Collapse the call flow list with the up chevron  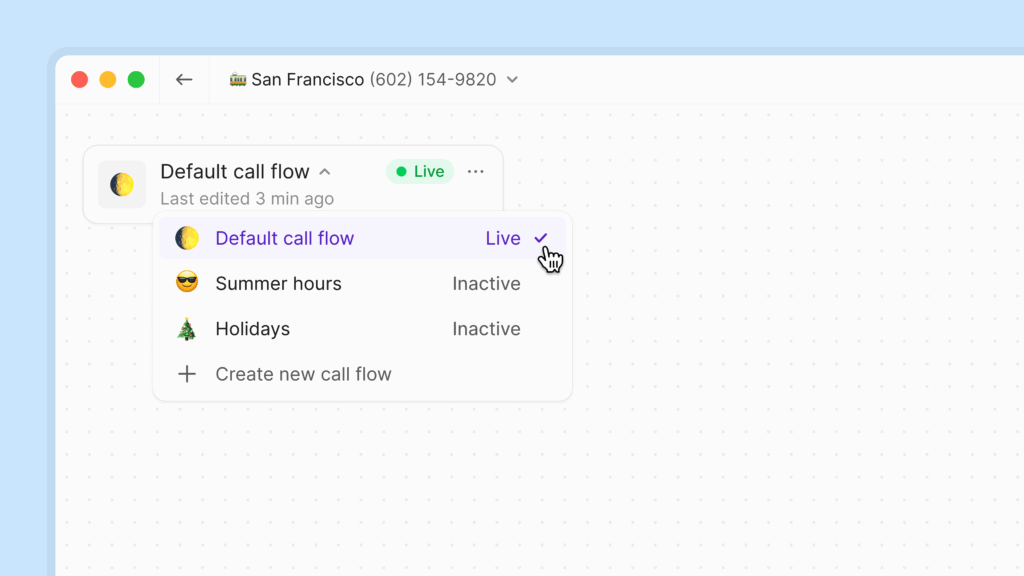coord(325,172)
